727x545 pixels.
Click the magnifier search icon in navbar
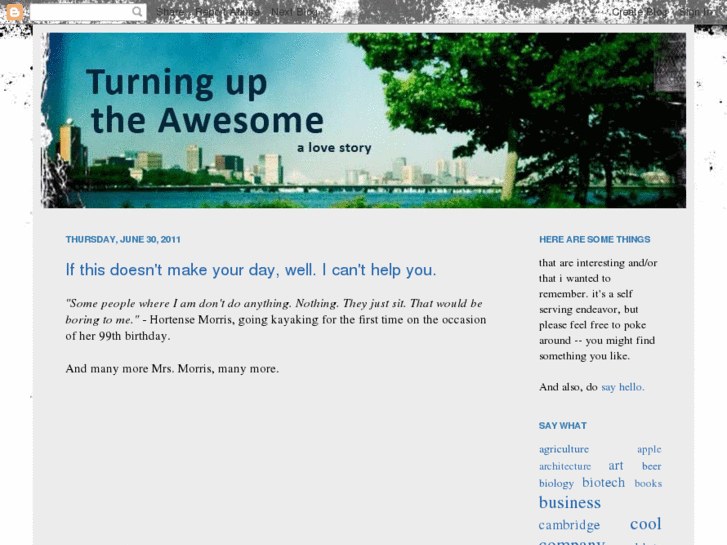137,12
